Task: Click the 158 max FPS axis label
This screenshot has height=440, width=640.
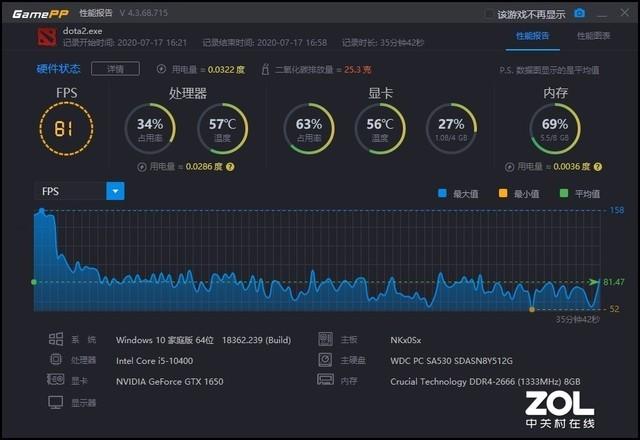Action: coord(617,210)
